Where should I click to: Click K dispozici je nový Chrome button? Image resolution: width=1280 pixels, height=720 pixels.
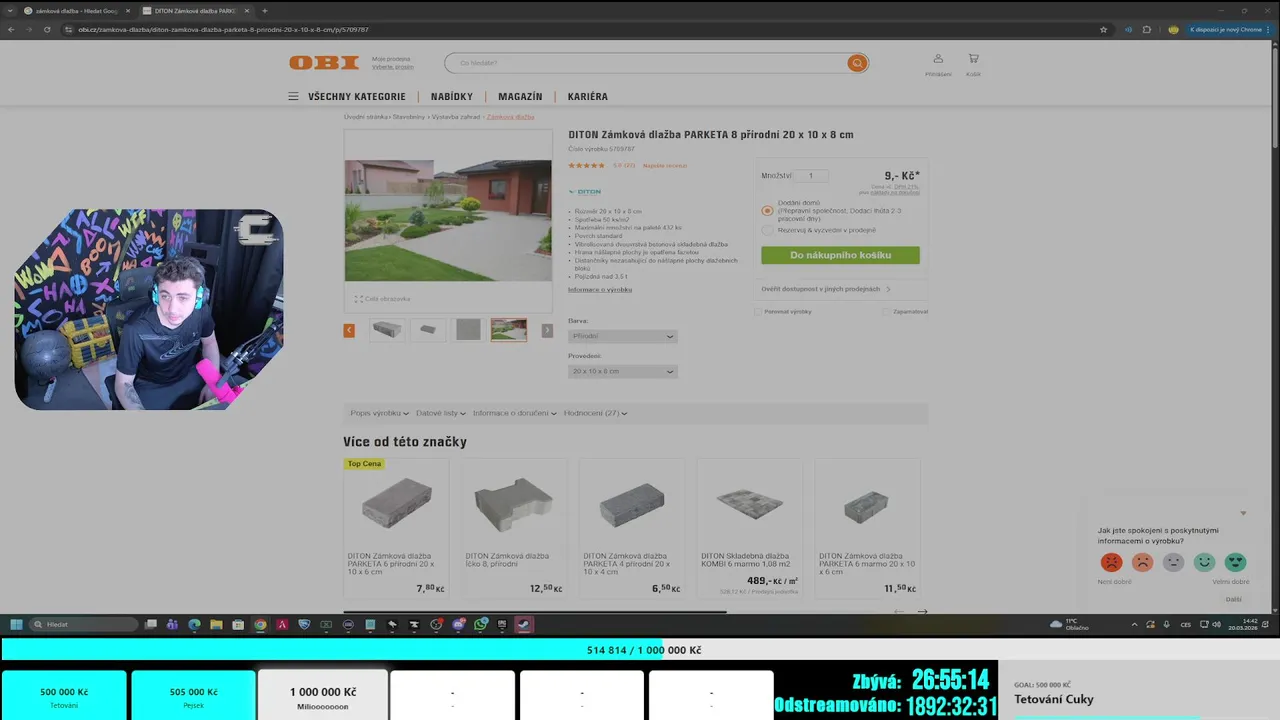[x=1228, y=30]
